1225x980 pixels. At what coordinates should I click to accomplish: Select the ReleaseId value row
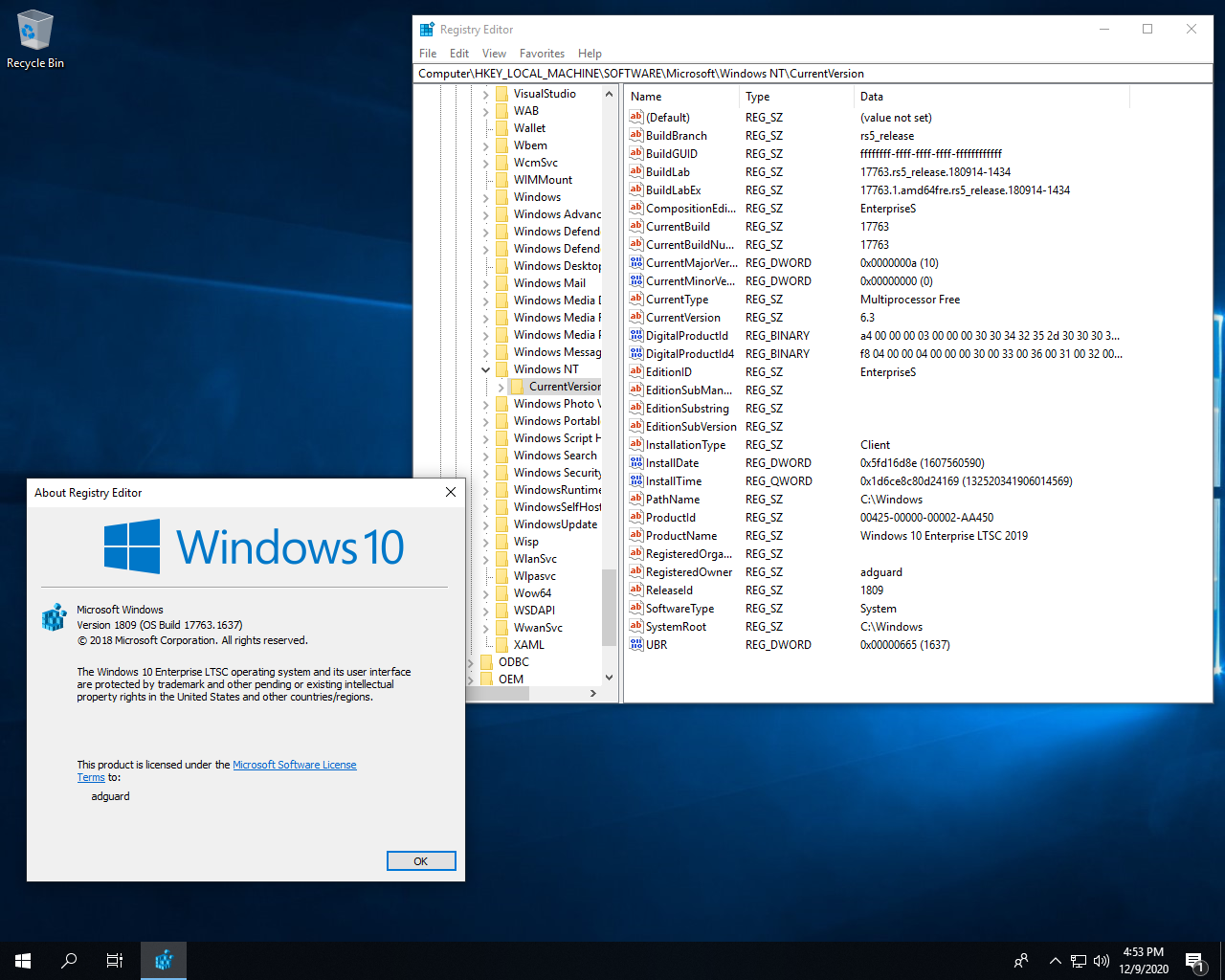[x=918, y=590]
